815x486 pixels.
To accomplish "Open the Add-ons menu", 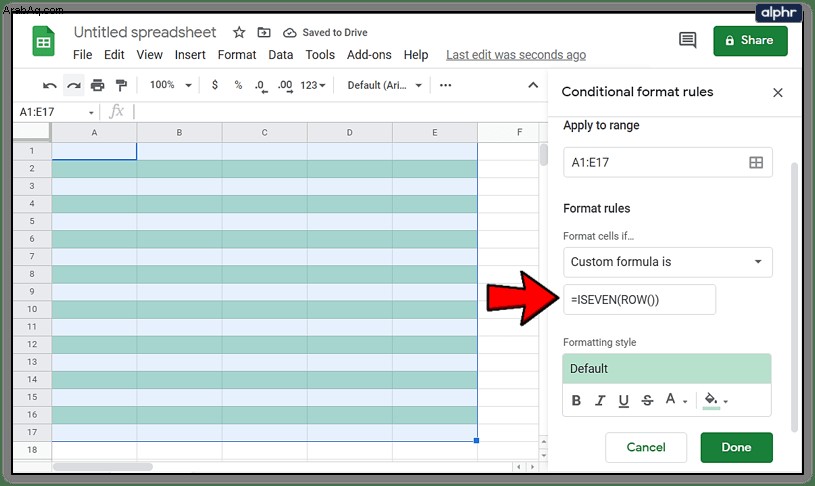I will pos(369,55).
